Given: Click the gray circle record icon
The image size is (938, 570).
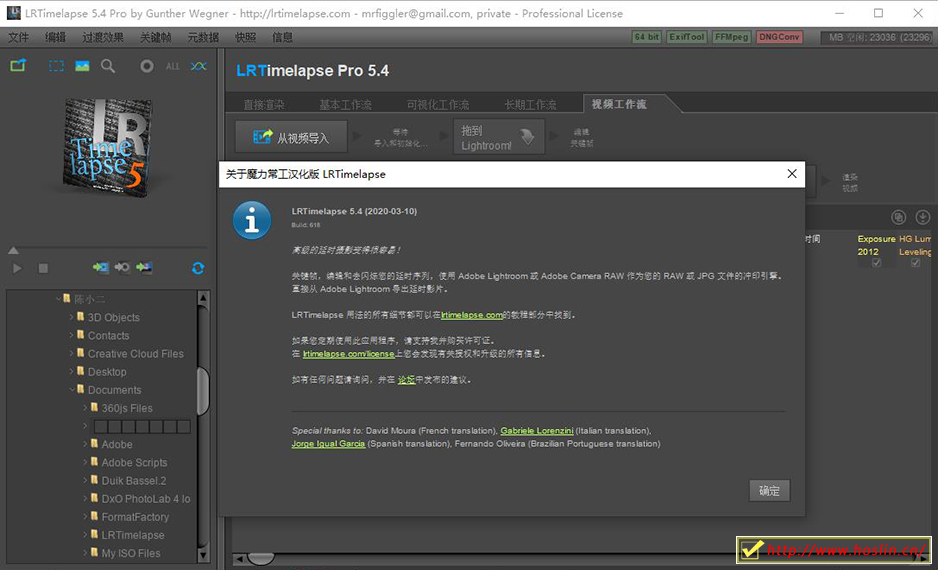Looking at the screenshot, I should 147,66.
